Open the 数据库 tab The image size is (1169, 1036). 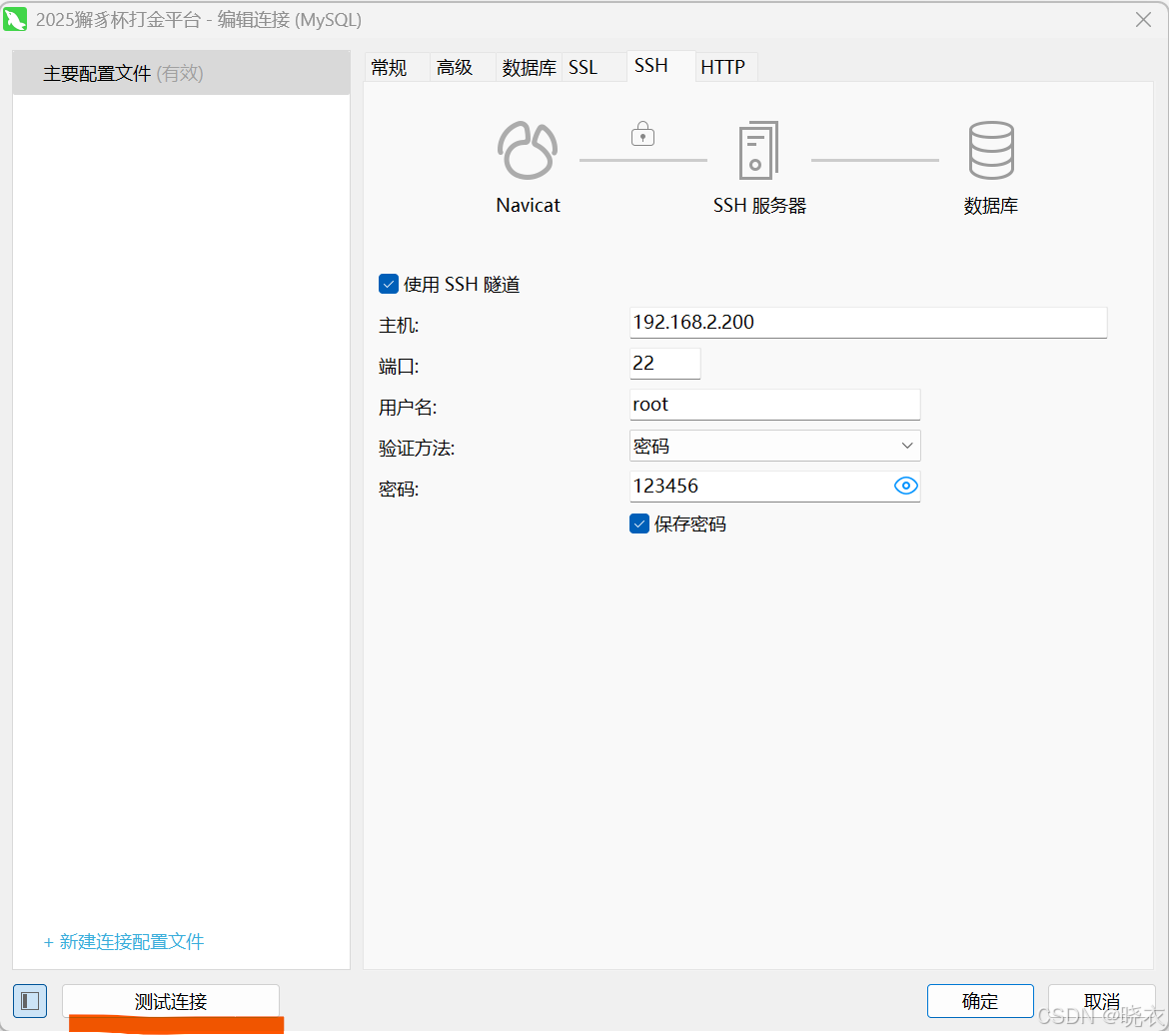[x=529, y=67]
